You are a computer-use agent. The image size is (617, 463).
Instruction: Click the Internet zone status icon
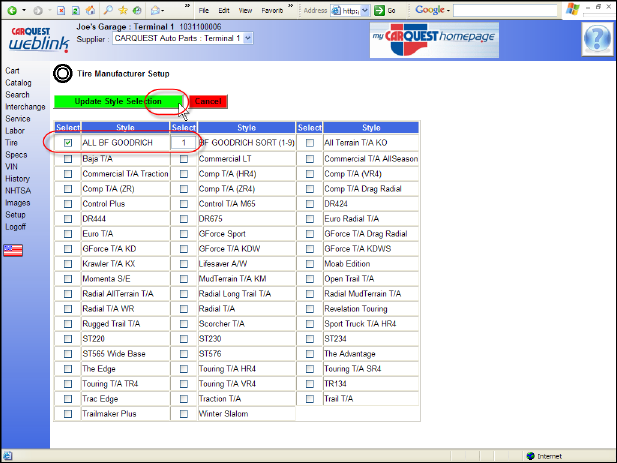pyautogui.click(x=531, y=456)
